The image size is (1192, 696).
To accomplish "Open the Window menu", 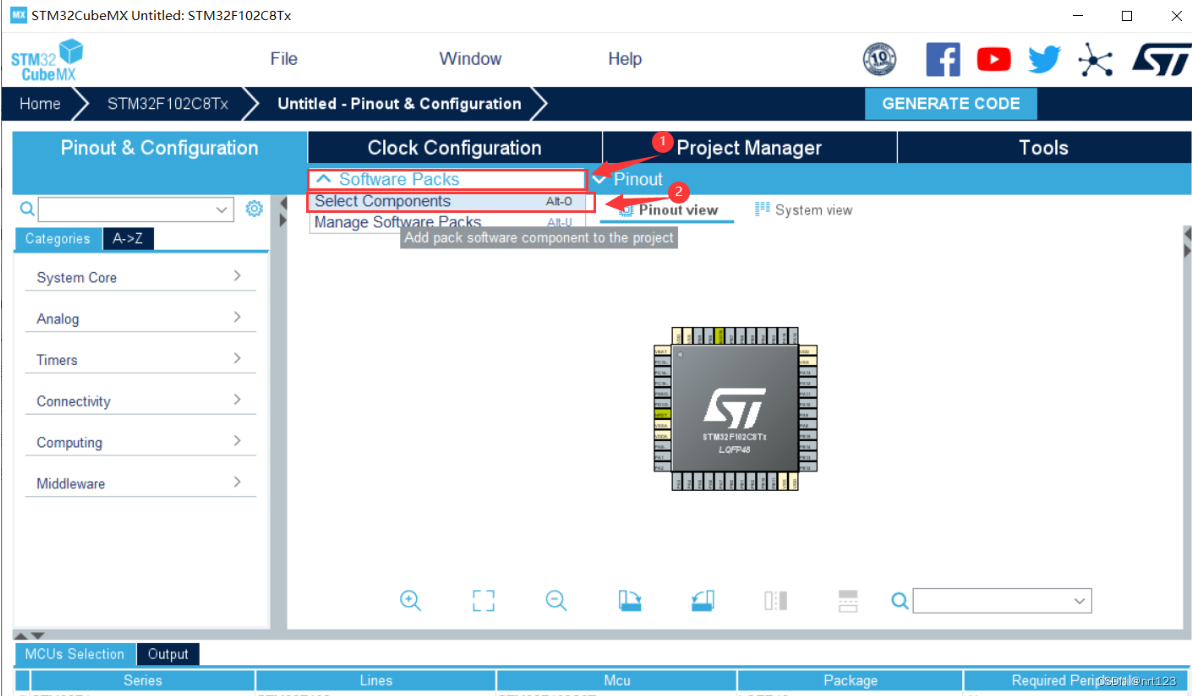I will tap(470, 59).
